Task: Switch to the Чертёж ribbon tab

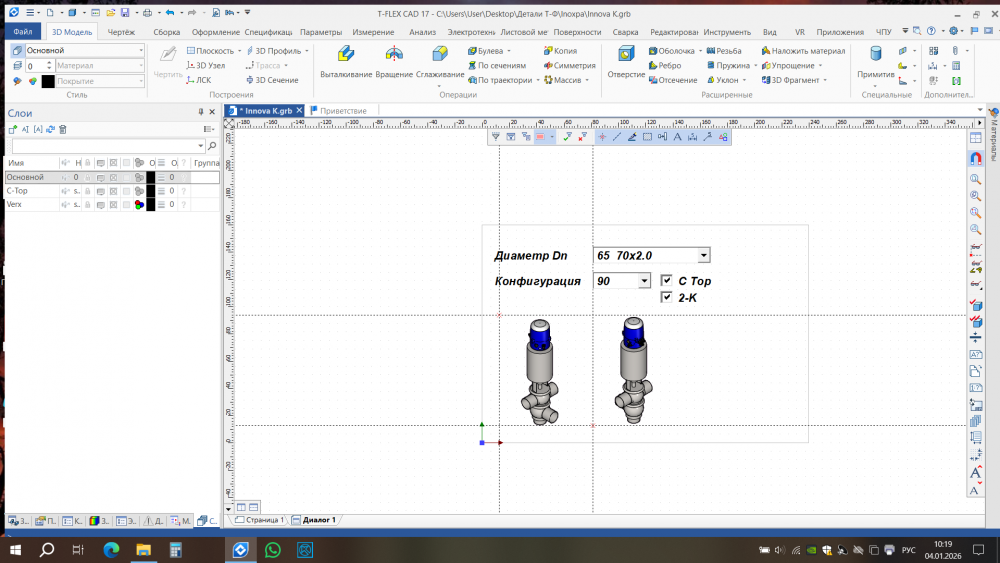Action: [121, 32]
